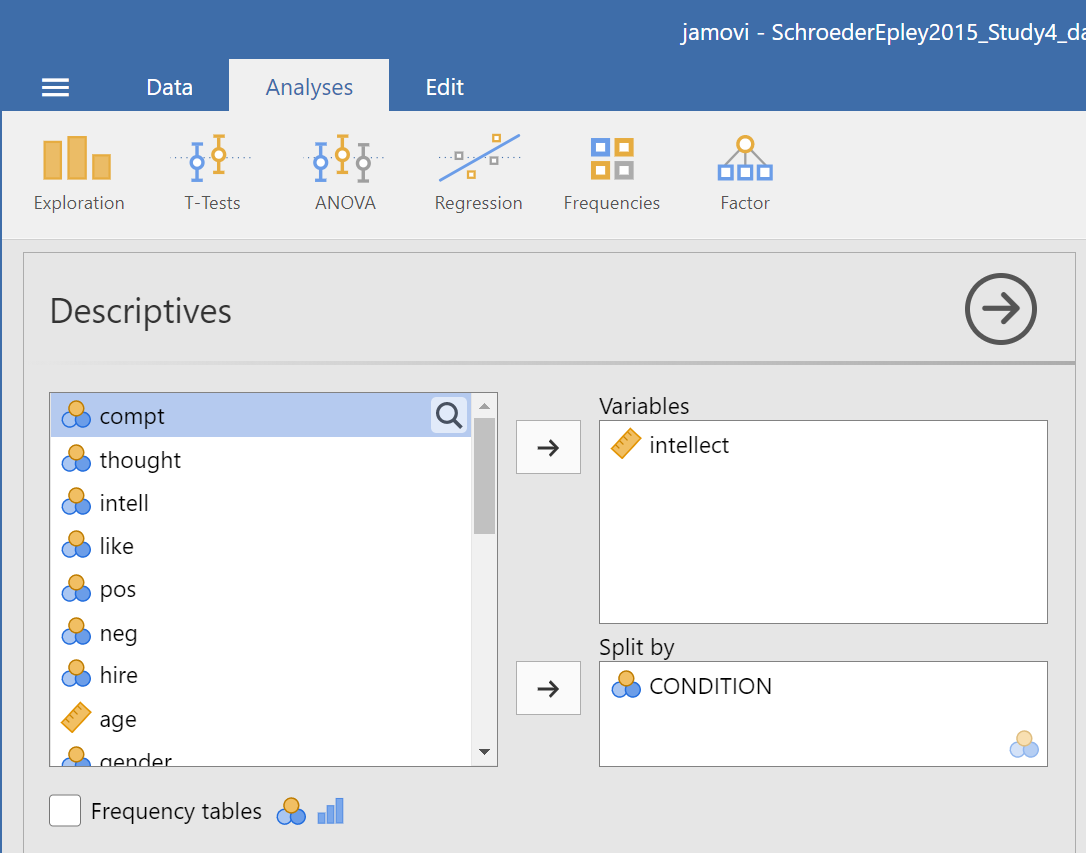Open the Exploration analysis menu

pos(78,174)
